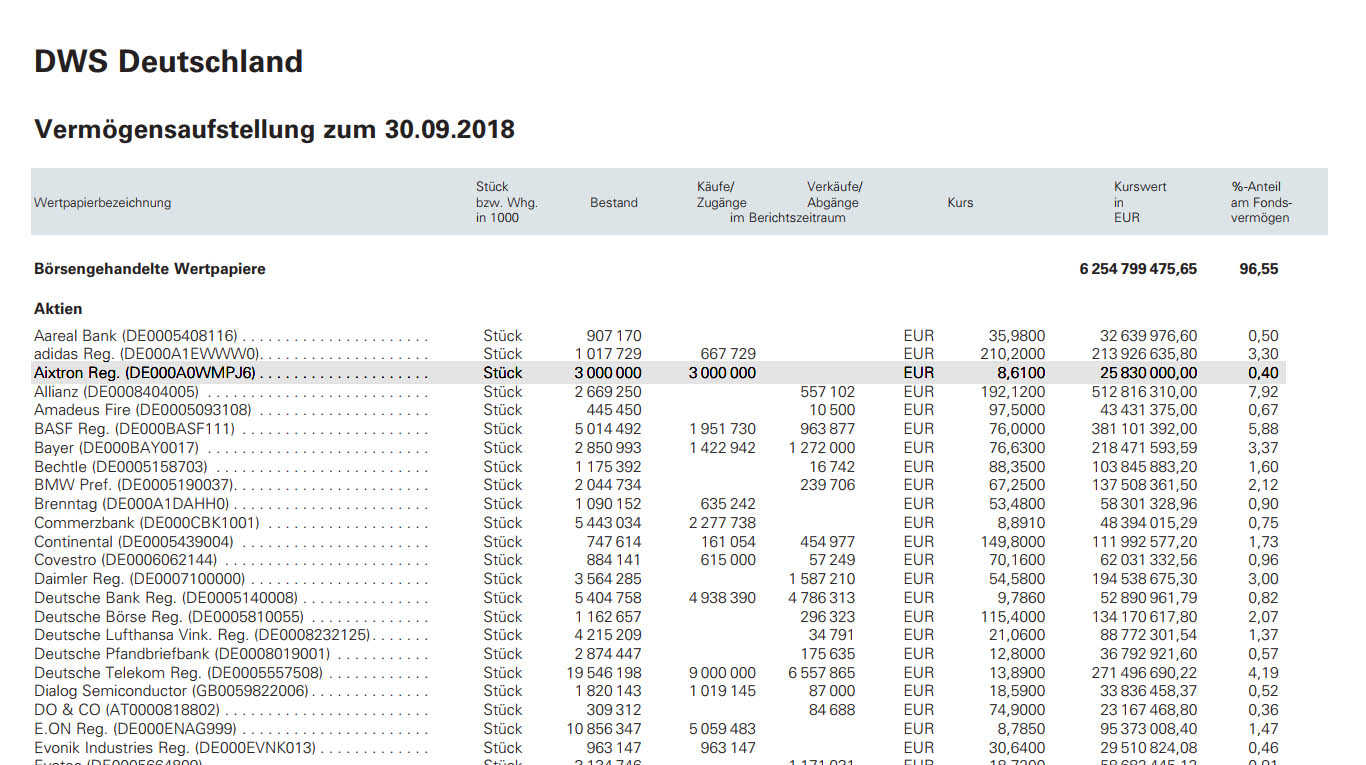Image resolution: width=1366 pixels, height=765 pixels.
Task: Click the Kurs column header
Action: pyautogui.click(x=959, y=202)
